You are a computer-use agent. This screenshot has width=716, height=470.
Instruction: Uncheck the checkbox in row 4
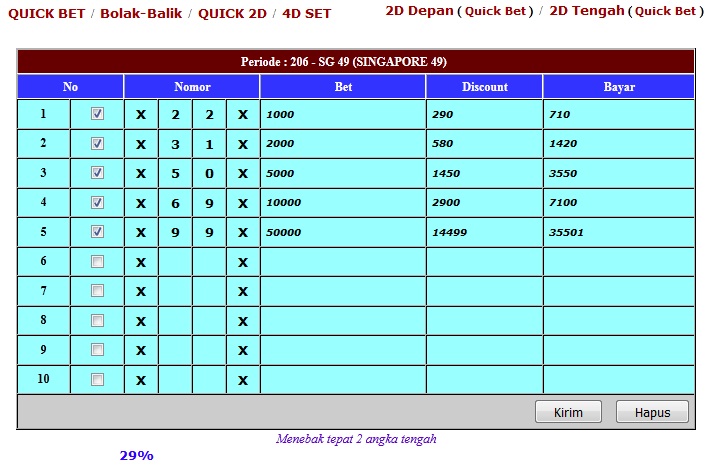point(97,202)
